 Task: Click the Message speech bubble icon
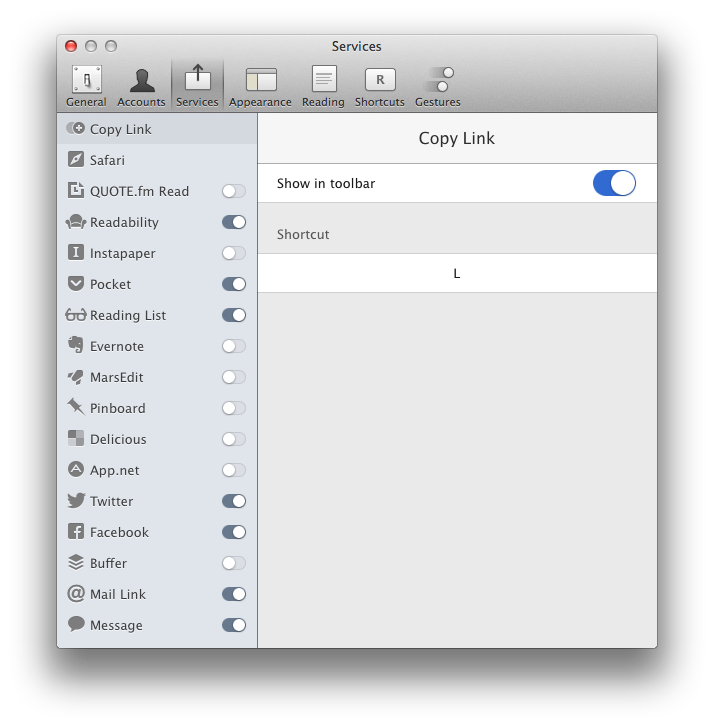(x=76, y=624)
